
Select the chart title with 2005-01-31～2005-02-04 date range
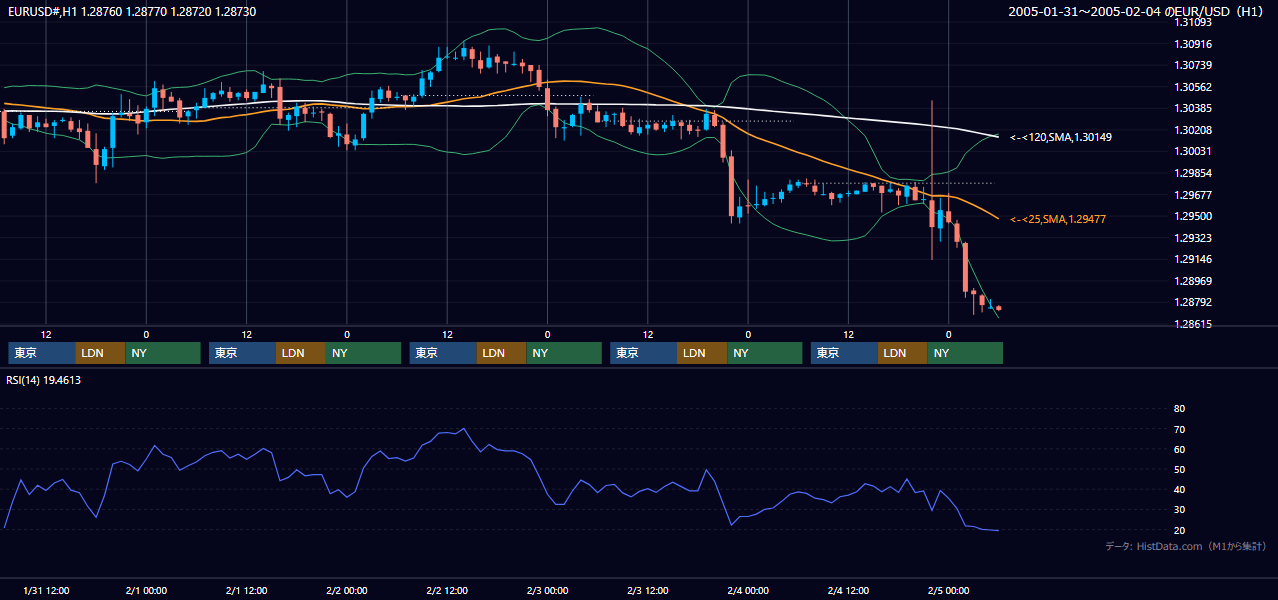[x=1137, y=11]
